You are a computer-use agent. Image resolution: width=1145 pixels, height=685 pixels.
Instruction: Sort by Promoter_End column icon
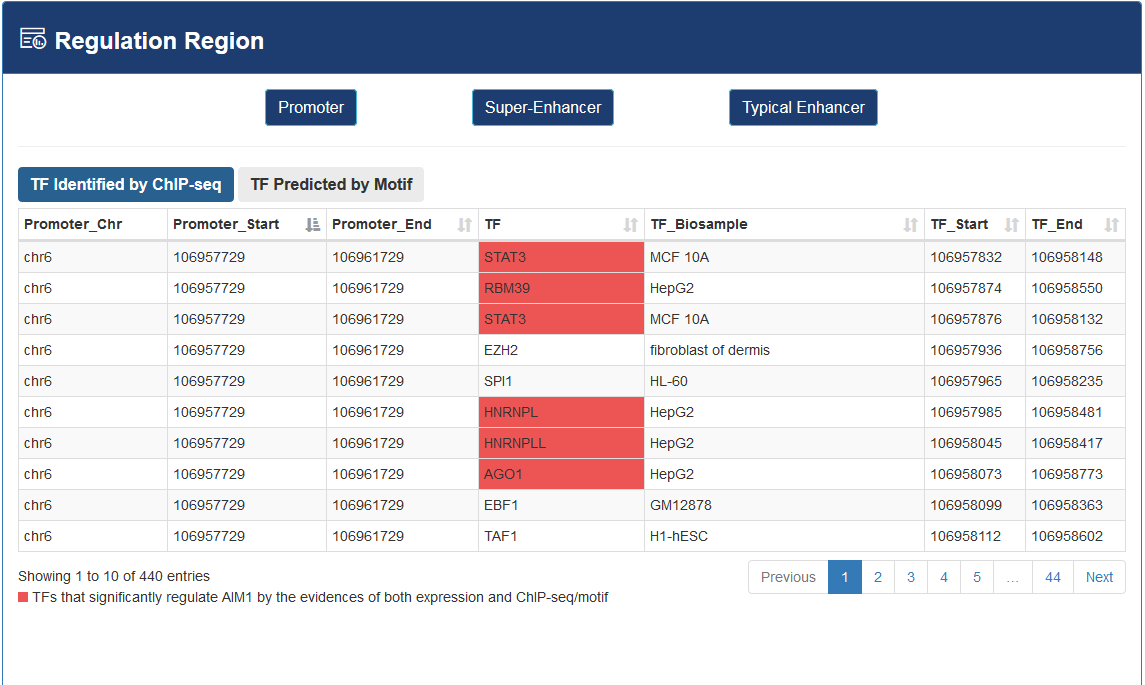pos(464,225)
